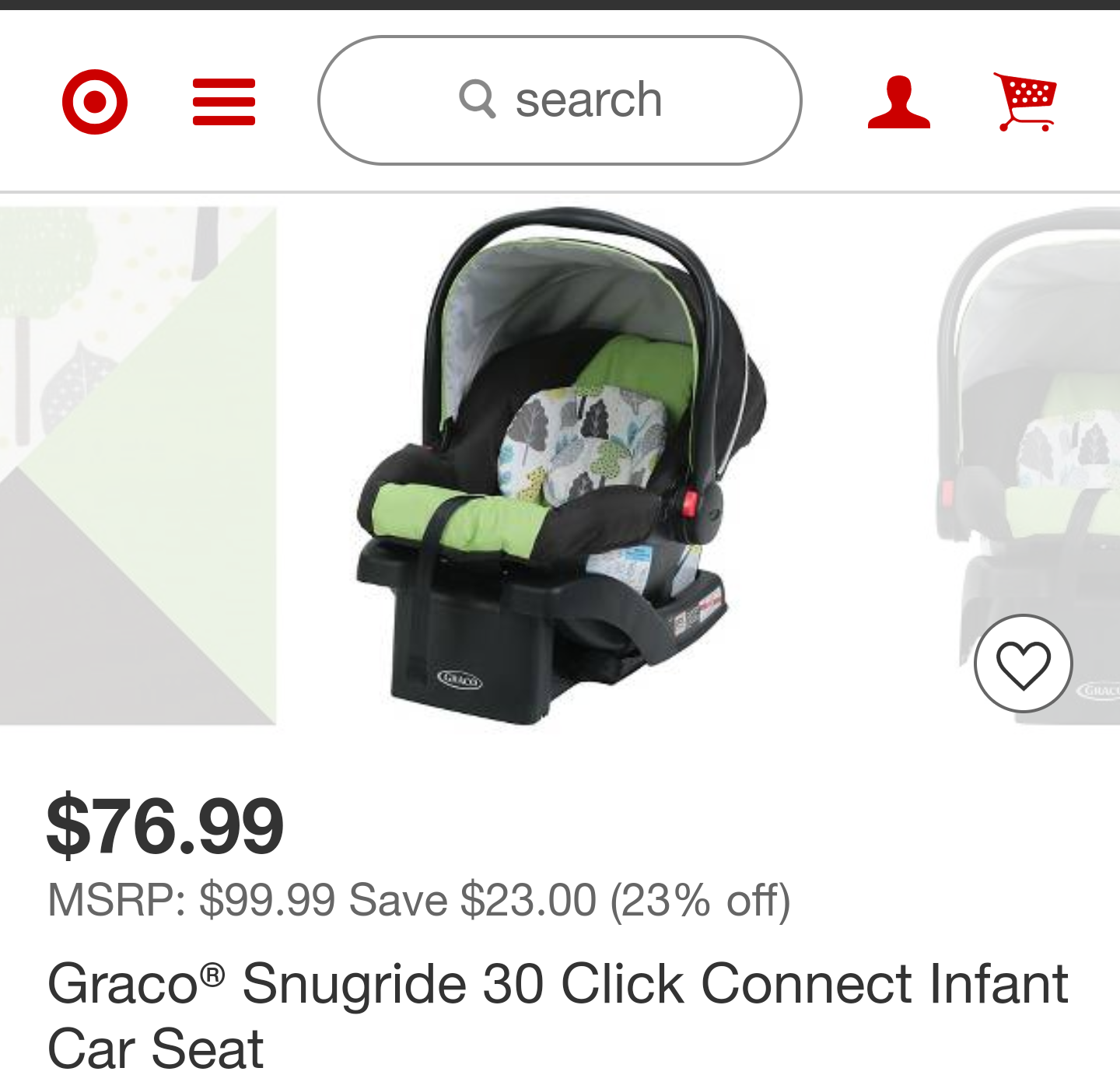Click the red release button on the handle

pos(690,502)
